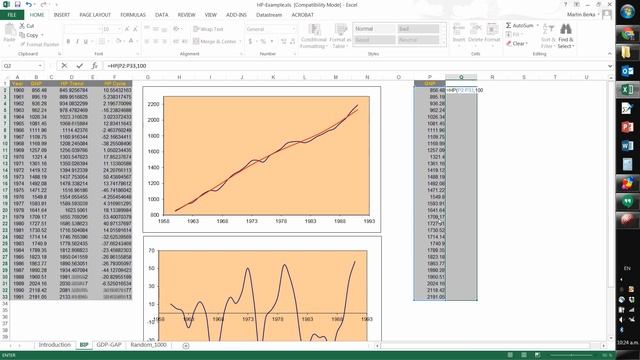Select column Q header
This screenshot has height=360, width=640.
click(461, 77)
